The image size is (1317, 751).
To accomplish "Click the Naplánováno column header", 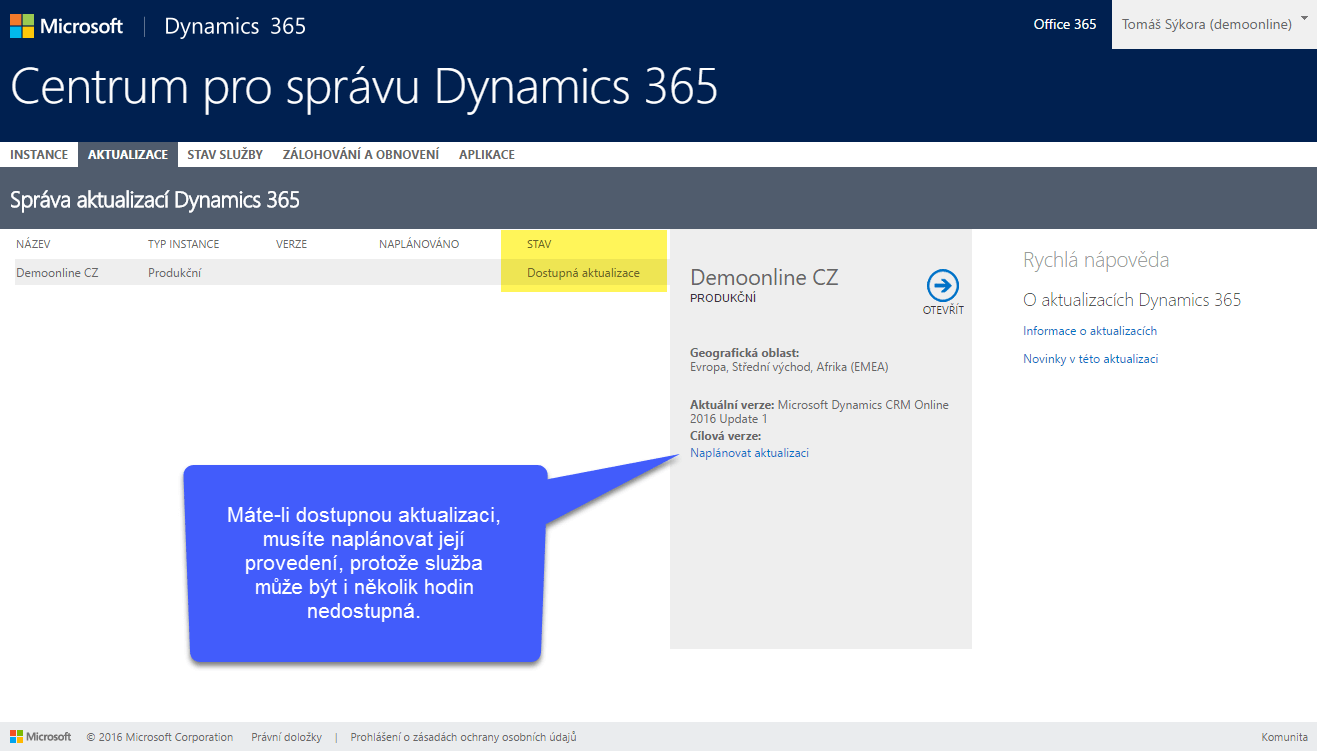I will pos(419,244).
